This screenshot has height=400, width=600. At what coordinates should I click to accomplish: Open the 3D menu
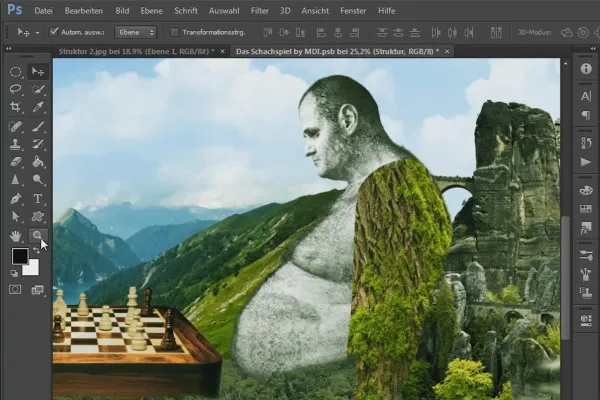click(285, 11)
